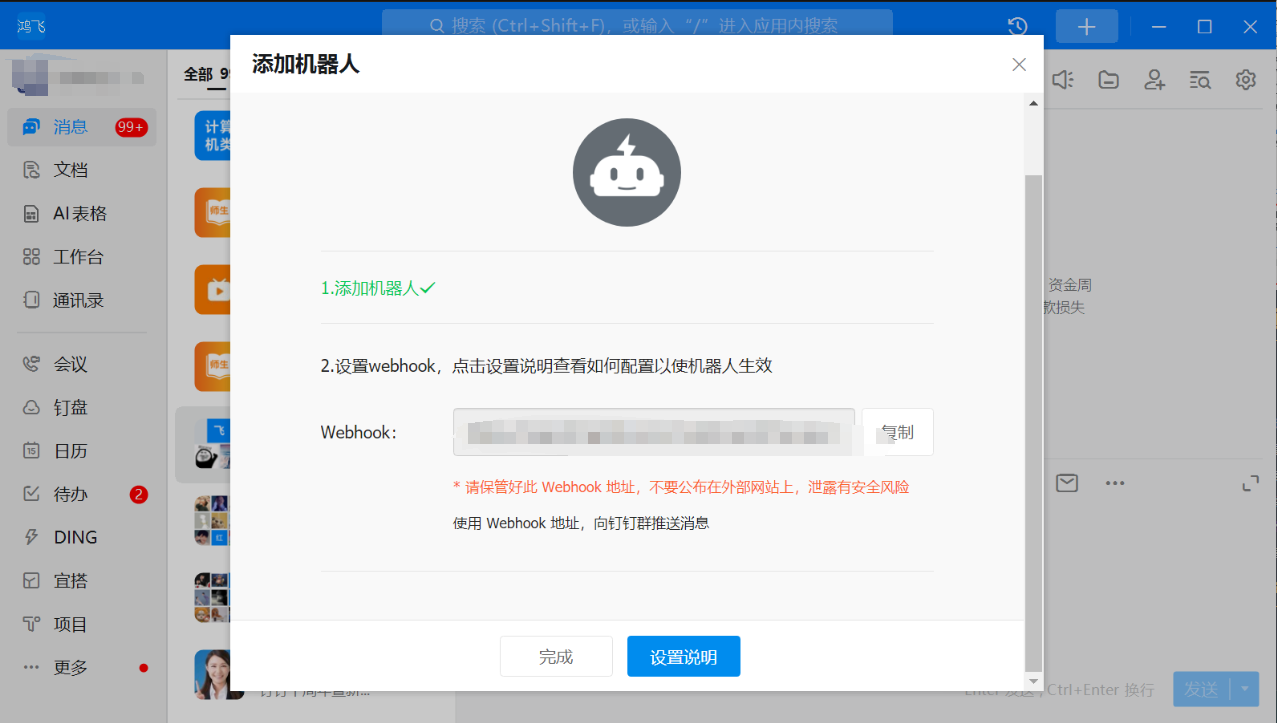
Task: Open the blue 计算机类 group conversation
Action: [213, 136]
